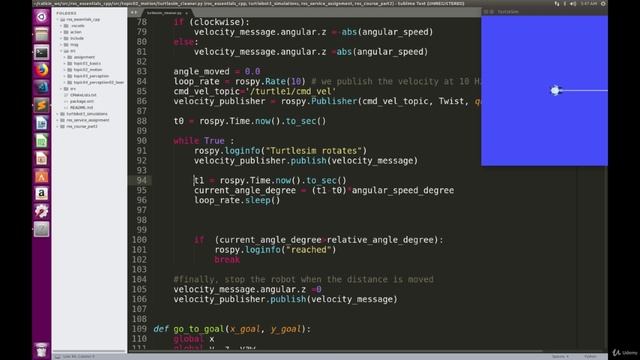Click 'rospy.Rate(10)' on line 84
This screenshot has width=640, height=360.
click(x=271, y=82)
